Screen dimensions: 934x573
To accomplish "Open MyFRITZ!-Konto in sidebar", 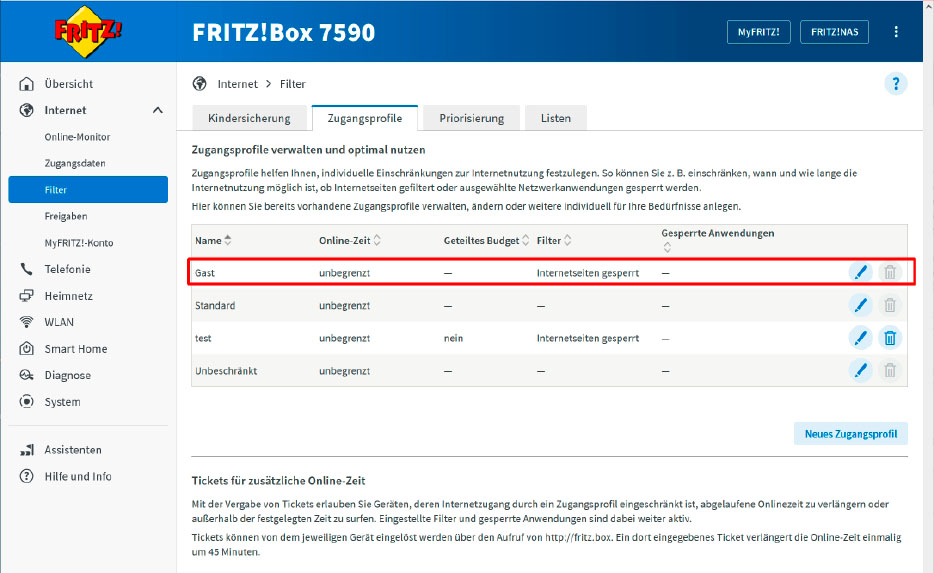I will [x=79, y=243].
